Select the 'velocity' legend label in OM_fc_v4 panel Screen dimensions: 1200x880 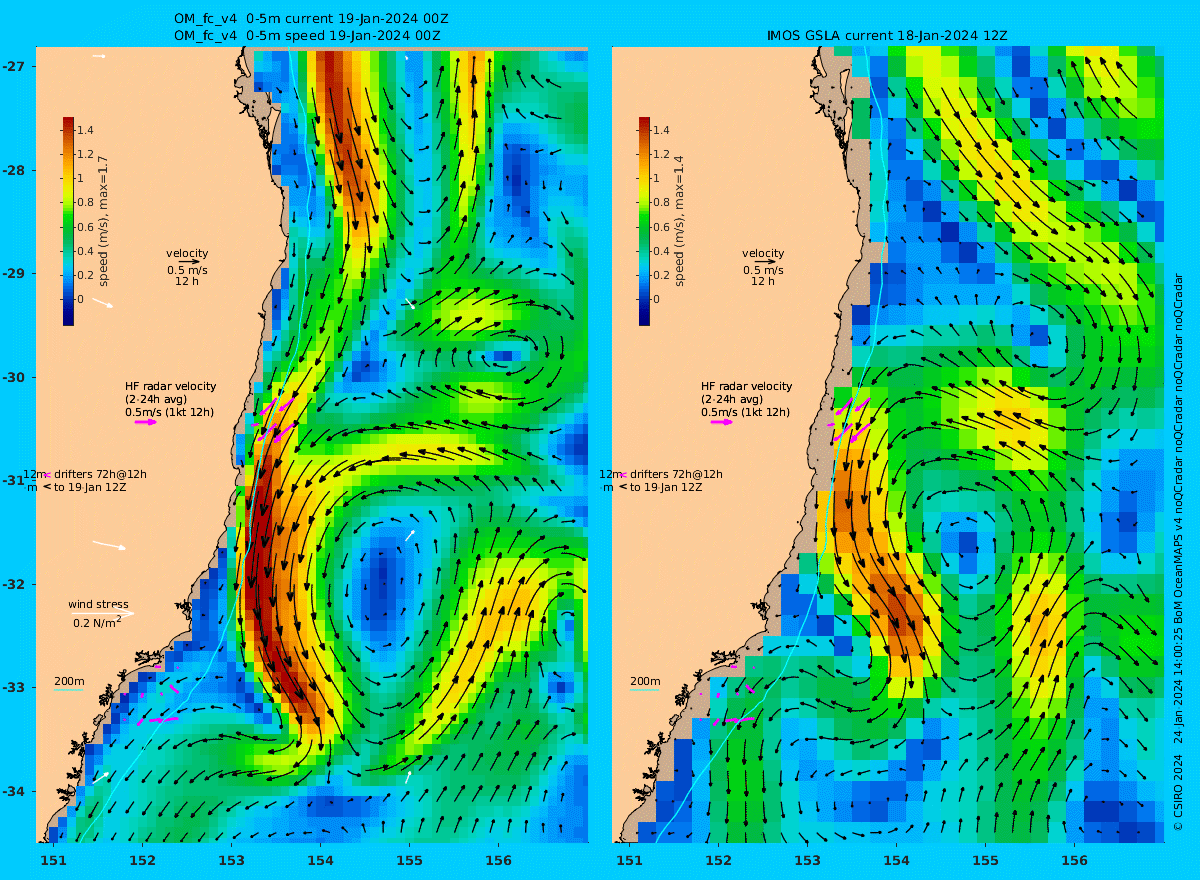pyautogui.click(x=187, y=253)
